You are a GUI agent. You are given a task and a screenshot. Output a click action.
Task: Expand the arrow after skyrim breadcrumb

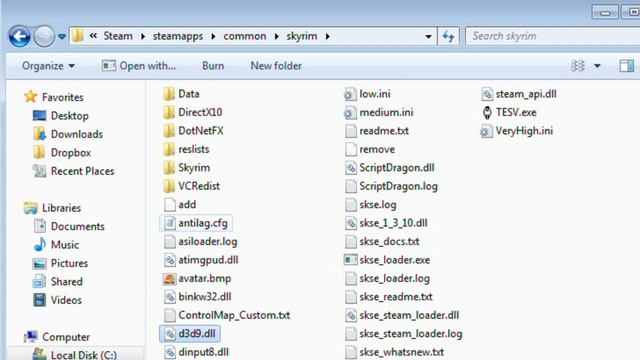click(327, 36)
